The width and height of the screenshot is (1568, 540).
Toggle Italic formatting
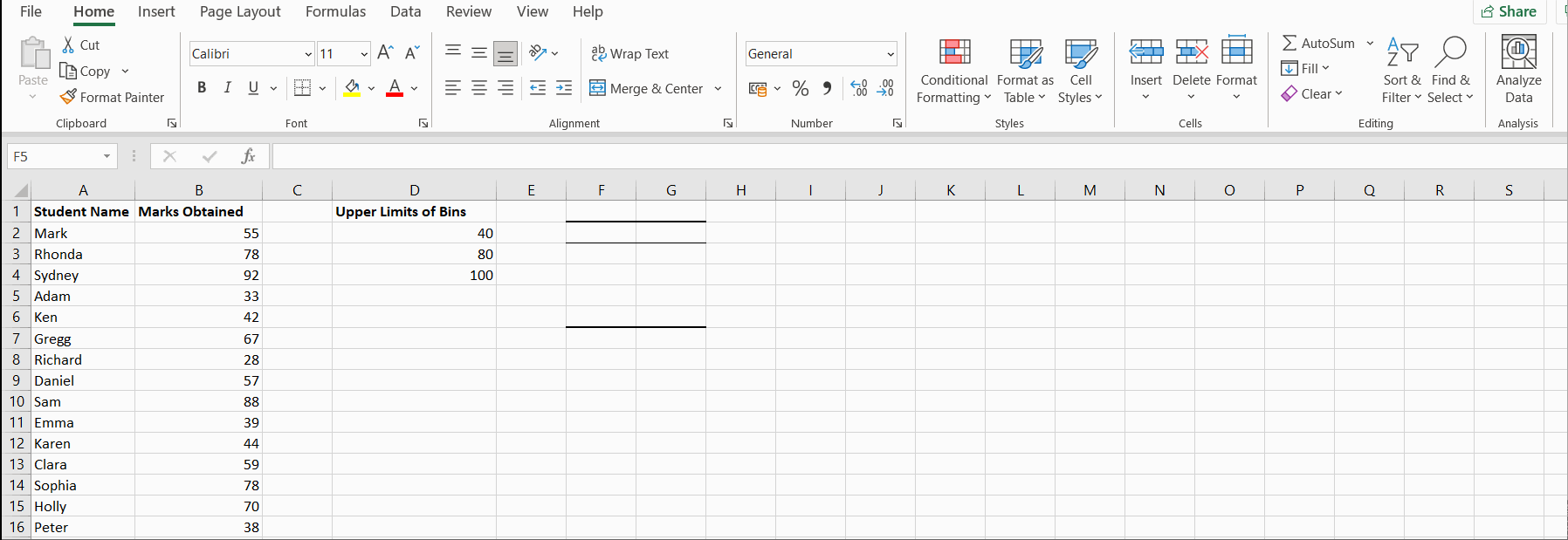coord(228,88)
